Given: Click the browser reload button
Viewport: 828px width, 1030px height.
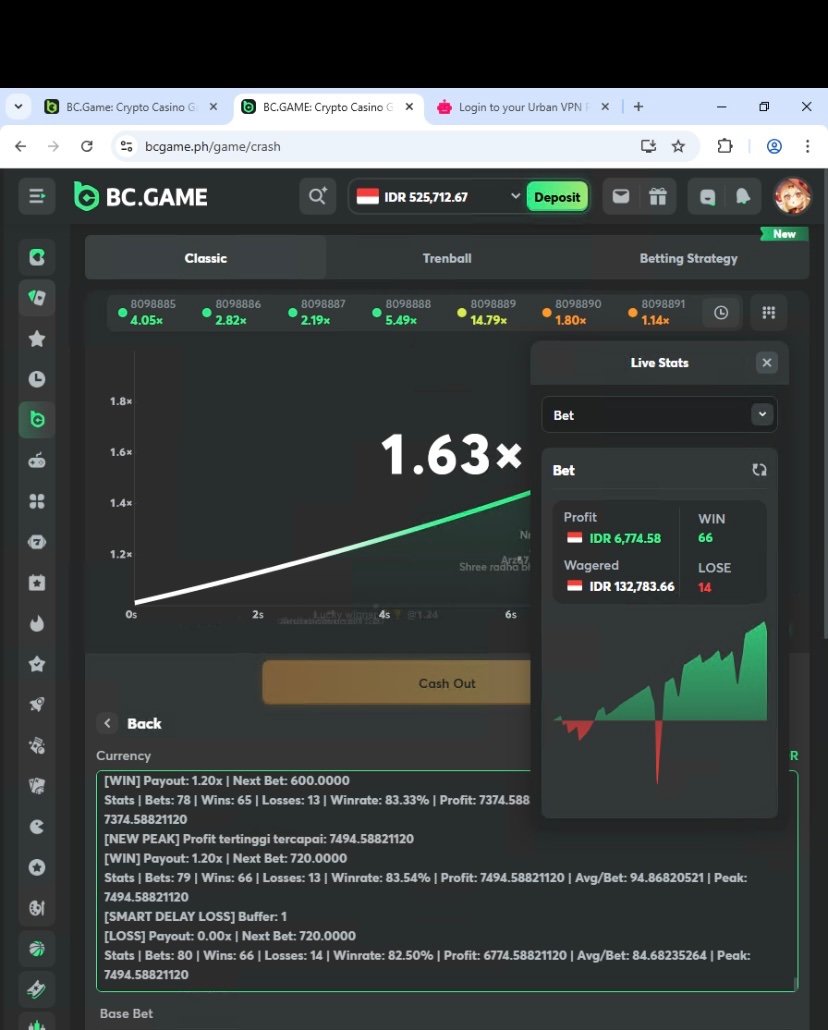Looking at the screenshot, I should 87,146.
